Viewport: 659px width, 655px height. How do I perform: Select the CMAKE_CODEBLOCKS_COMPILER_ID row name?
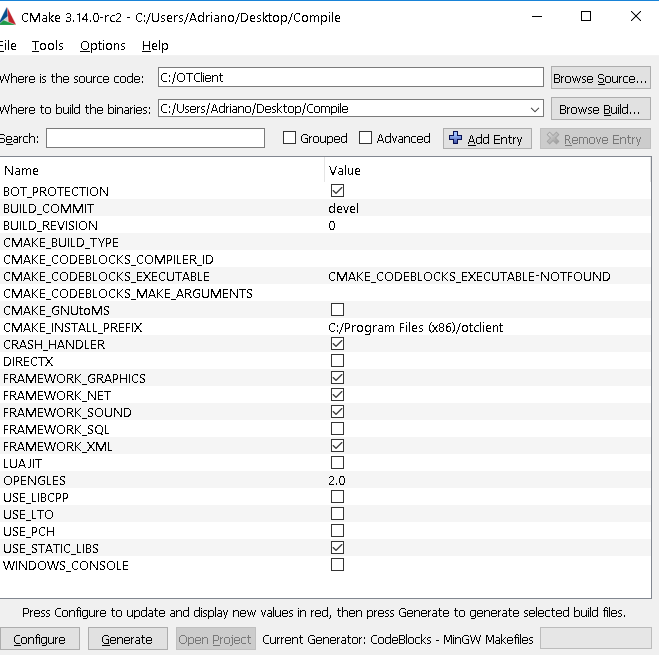pyautogui.click(x=108, y=259)
